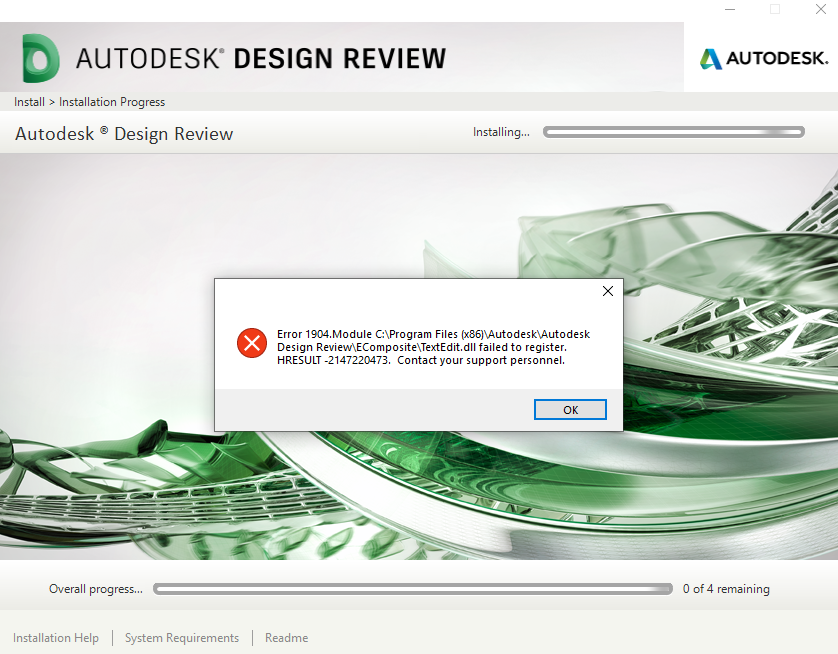Click the 'Install > Installation Progress' breadcrumb
The width and height of the screenshot is (838, 654).
pos(89,102)
